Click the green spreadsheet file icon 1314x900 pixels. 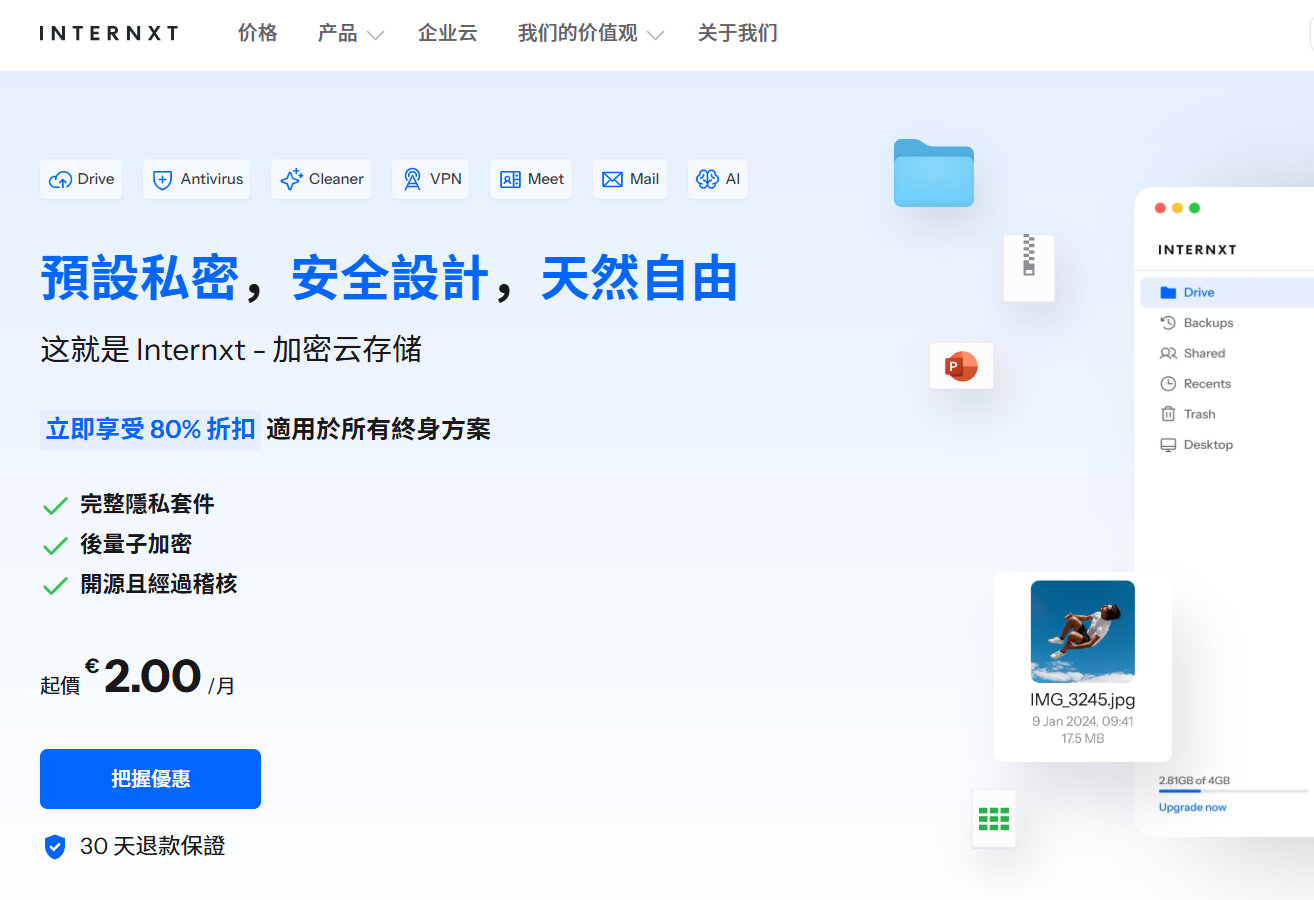point(993,819)
